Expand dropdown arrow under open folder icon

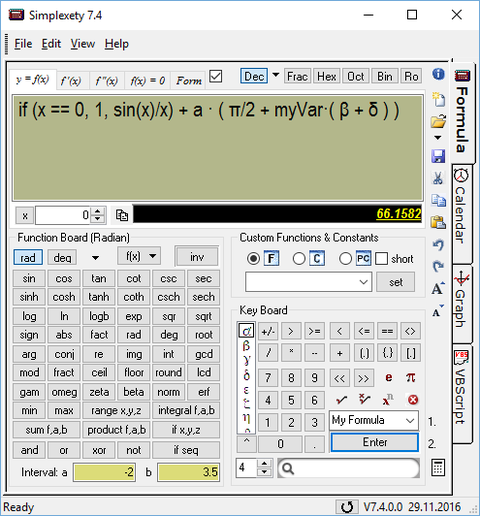coord(438,138)
